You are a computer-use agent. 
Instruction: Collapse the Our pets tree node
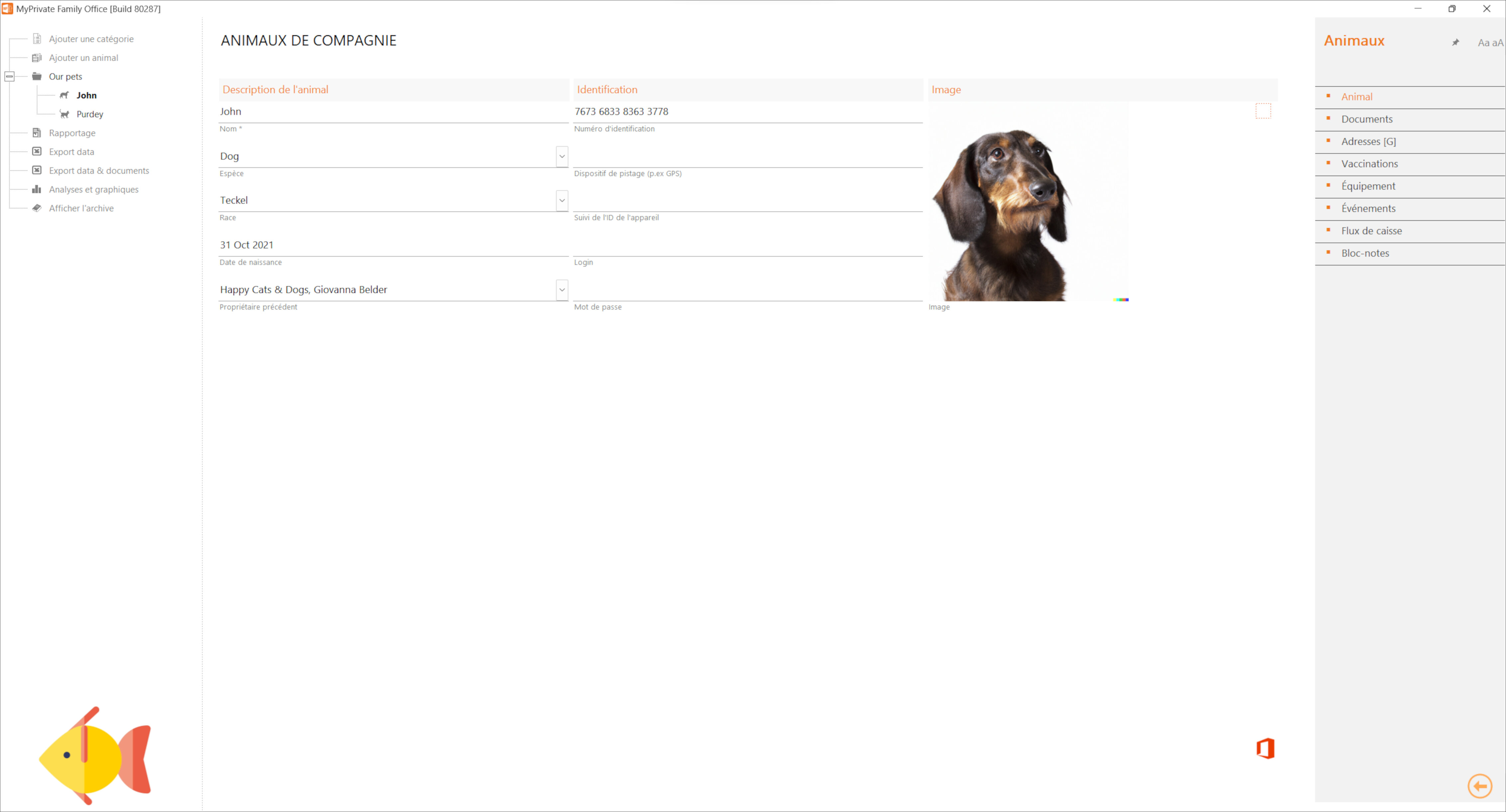9,76
